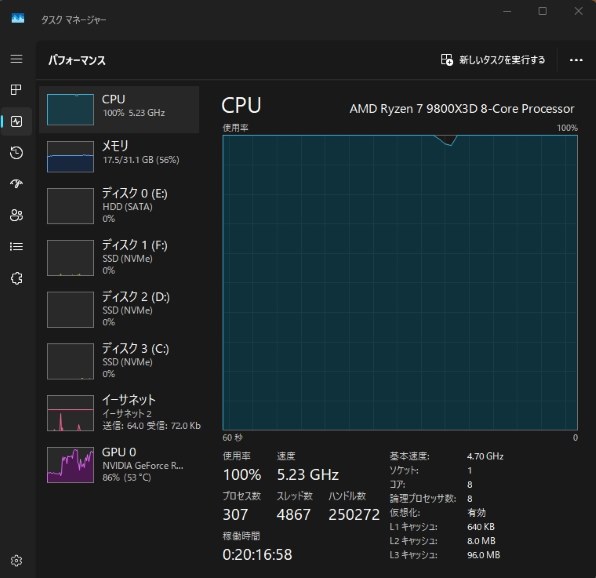Viewport: 596px width, 578px height.
Task: Click the L3 cache 96.0 MB value
Action: pyautogui.click(x=483, y=555)
